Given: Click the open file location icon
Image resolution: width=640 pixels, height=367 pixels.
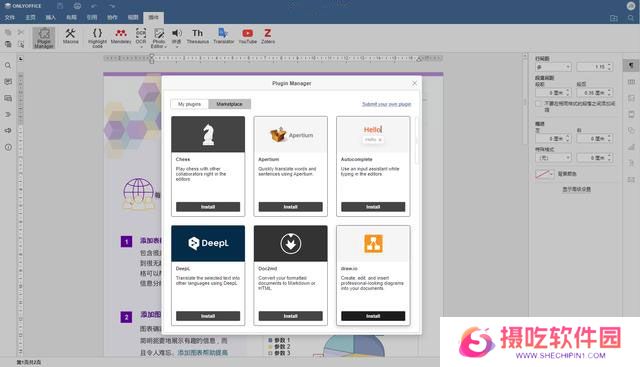Looking at the screenshot, I should 613,18.
